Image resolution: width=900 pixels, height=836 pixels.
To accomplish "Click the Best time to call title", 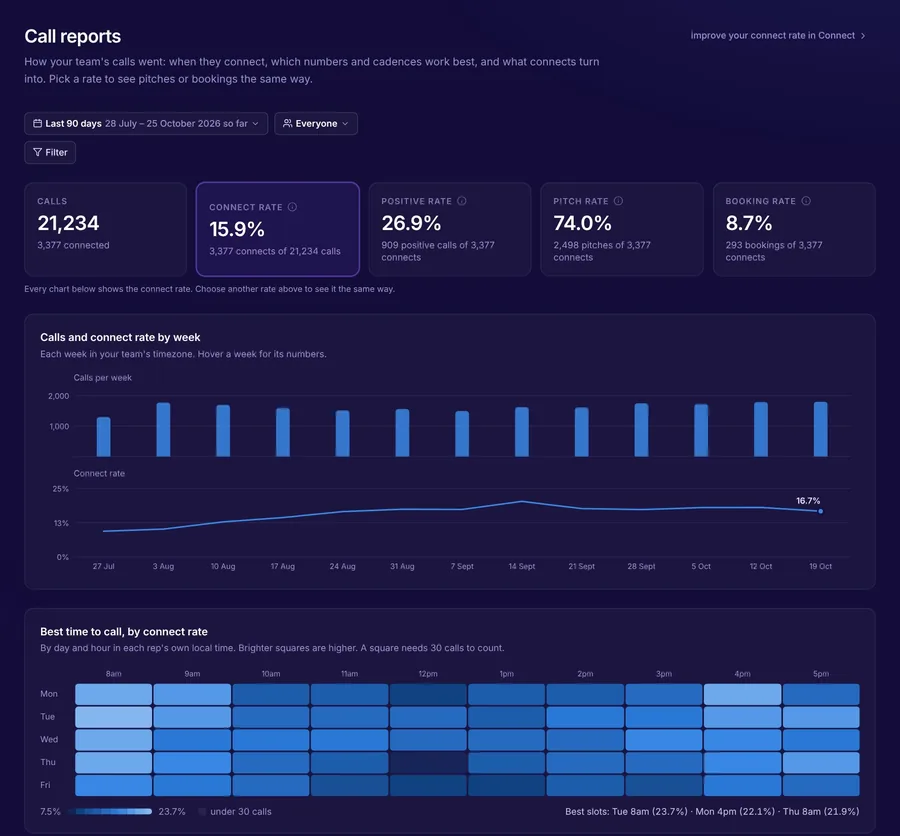I will pos(123,632).
